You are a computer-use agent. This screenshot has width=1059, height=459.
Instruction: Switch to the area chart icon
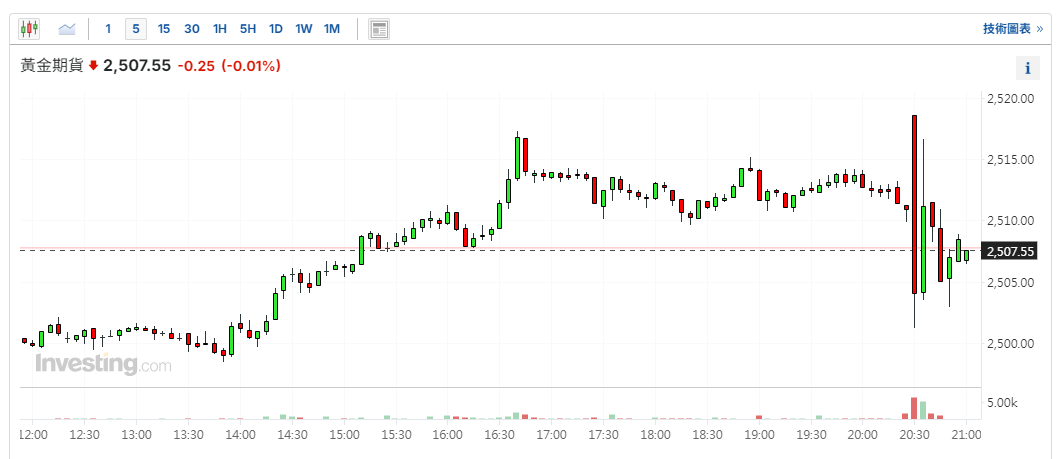(x=67, y=29)
